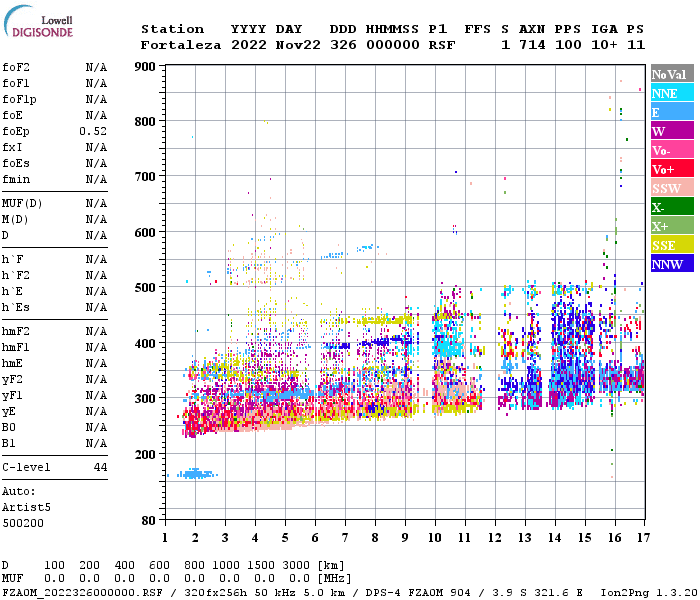The width and height of the screenshot is (700, 600).
Task: Select the NNW dark blue legend swatch
Action: click(672, 263)
